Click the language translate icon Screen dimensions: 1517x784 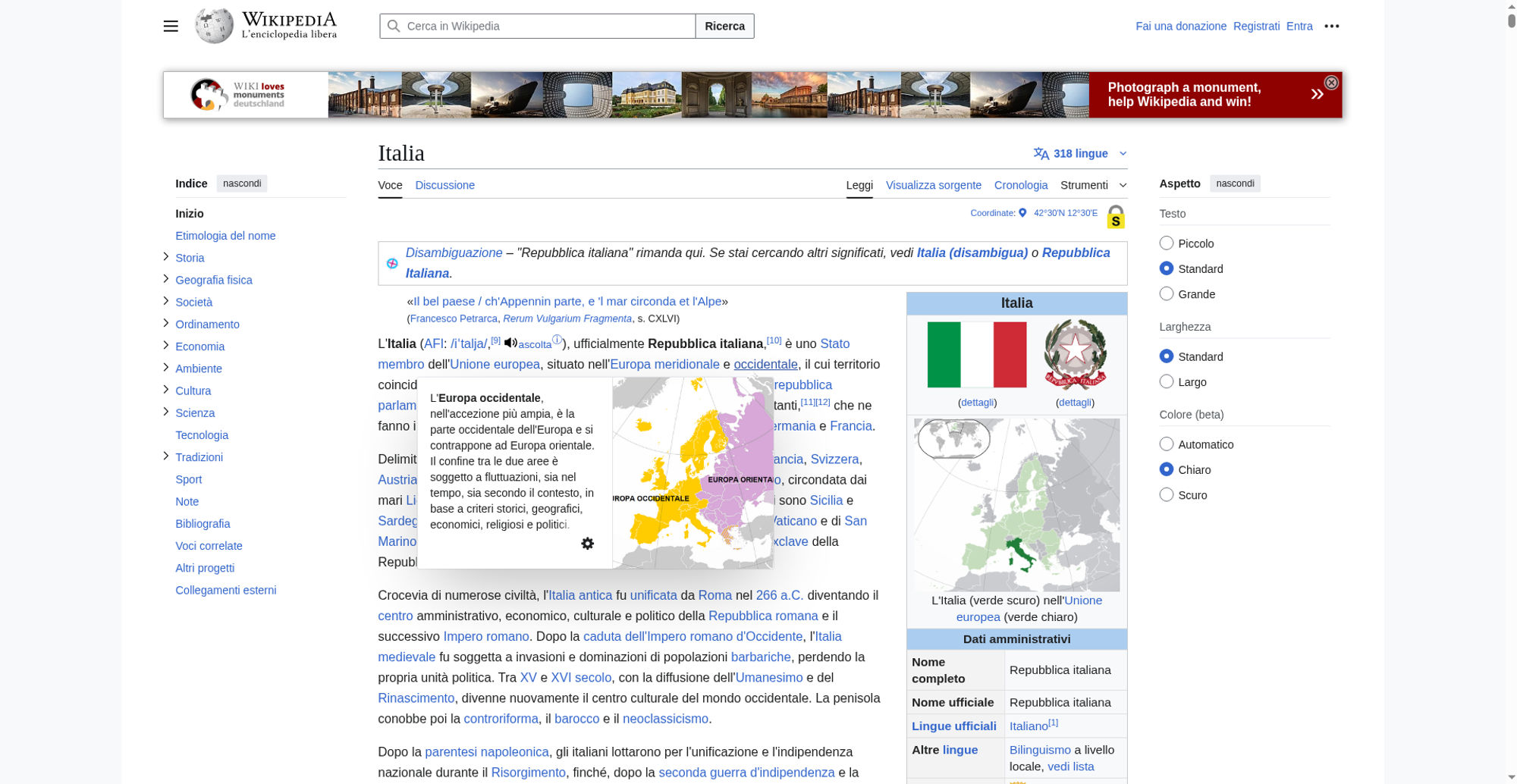pyautogui.click(x=1041, y=153)
